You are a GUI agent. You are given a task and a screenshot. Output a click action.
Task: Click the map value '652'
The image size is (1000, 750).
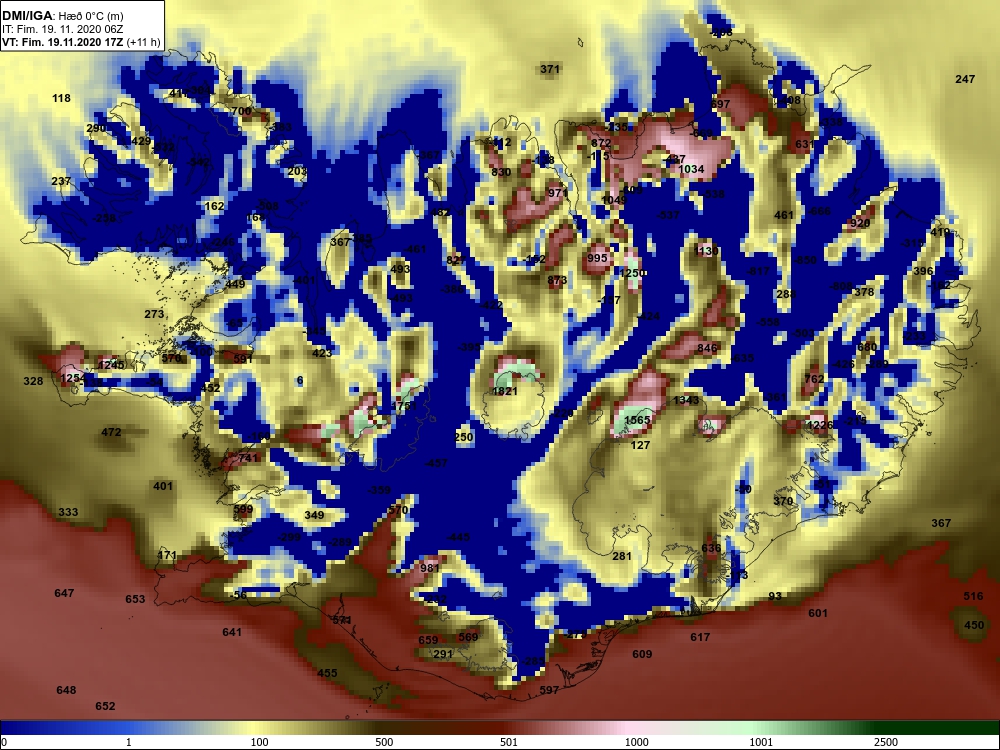pyautogui.click(x=105, y=706)
